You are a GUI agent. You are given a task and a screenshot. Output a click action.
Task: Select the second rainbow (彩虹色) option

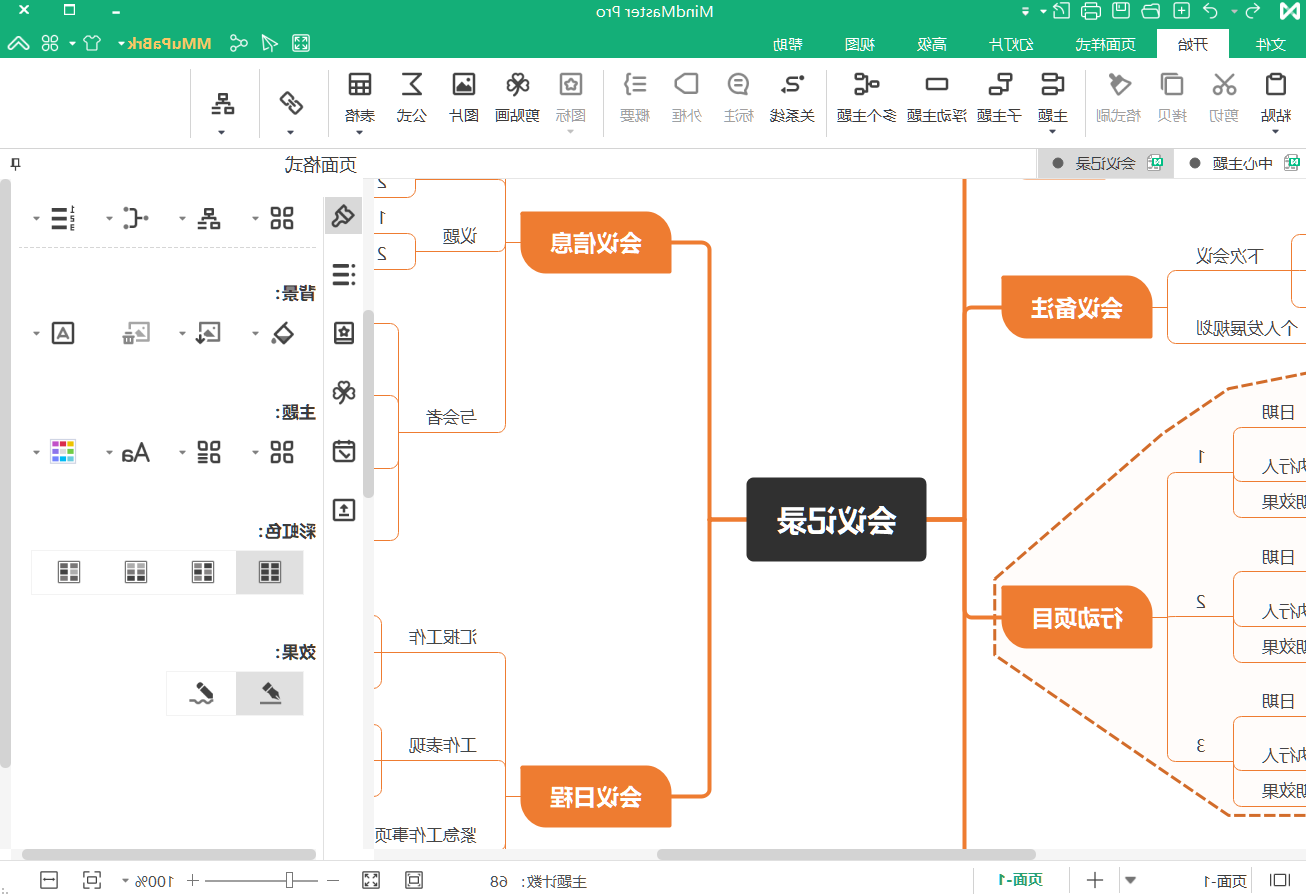coord(203,572)
